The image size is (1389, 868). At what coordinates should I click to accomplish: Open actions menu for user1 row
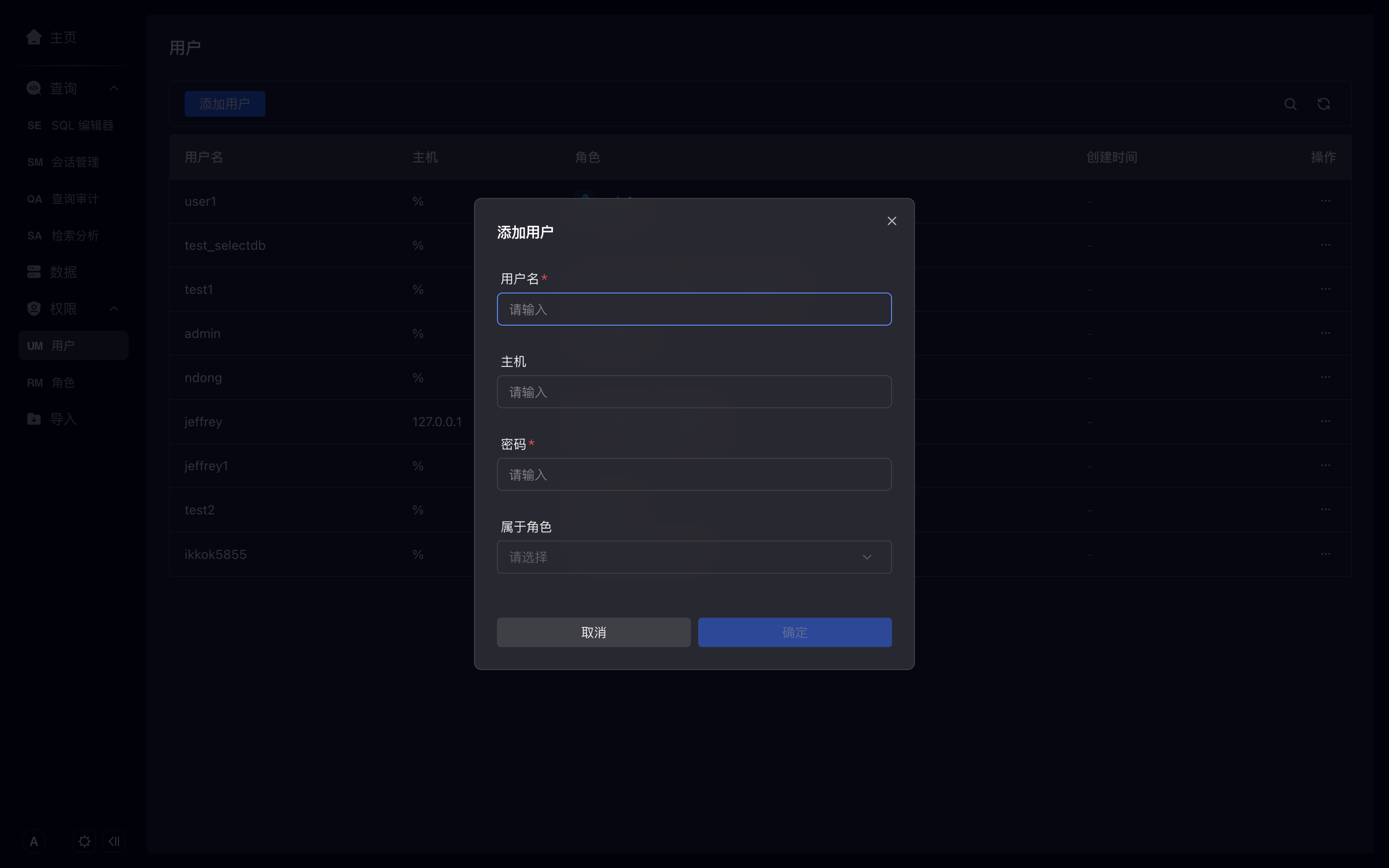pos(1325,201)
